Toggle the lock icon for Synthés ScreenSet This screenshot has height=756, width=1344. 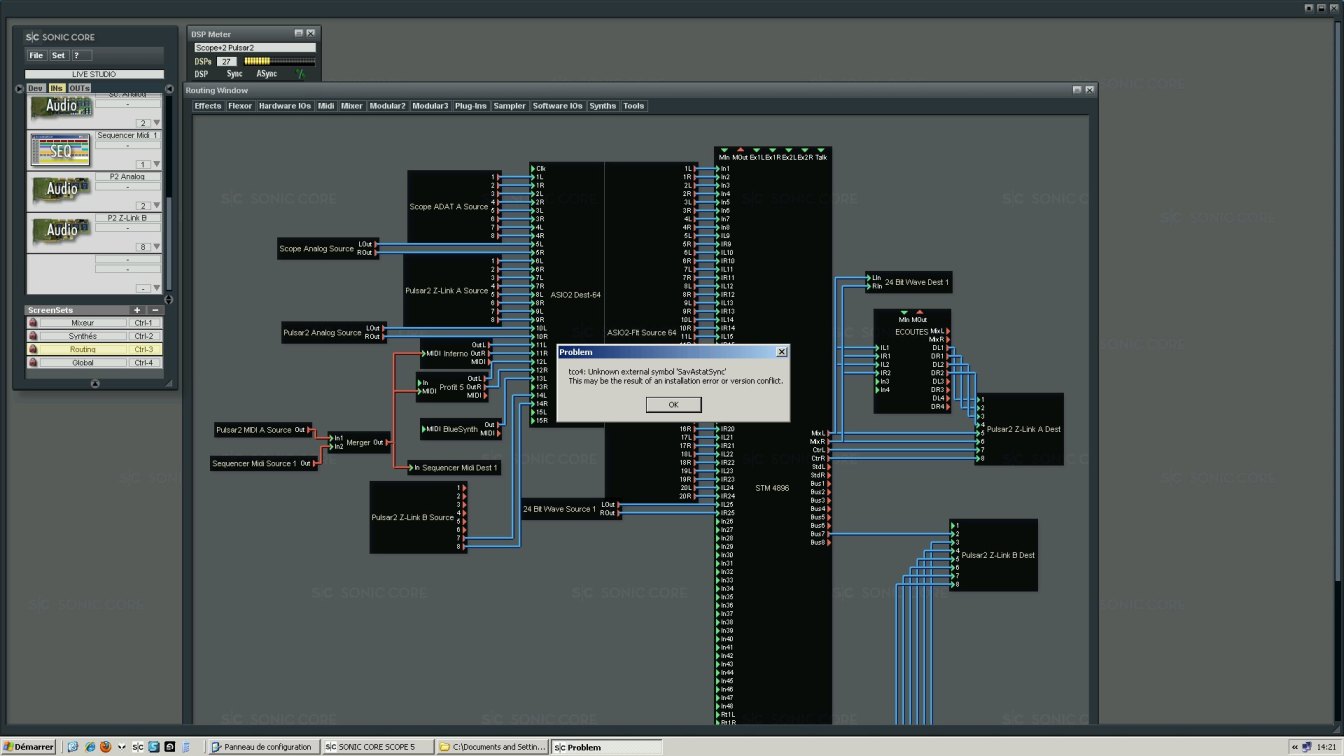pos(32,336)
